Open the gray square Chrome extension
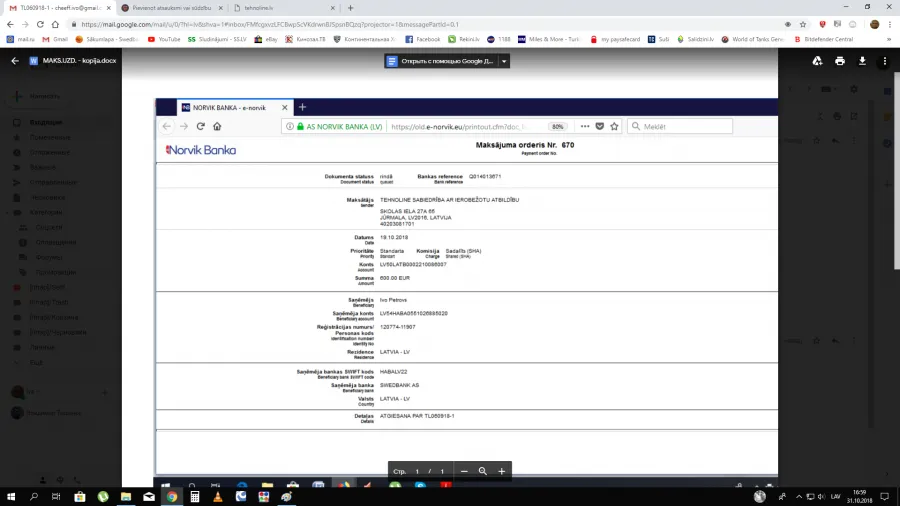 (x=837, y=25)
